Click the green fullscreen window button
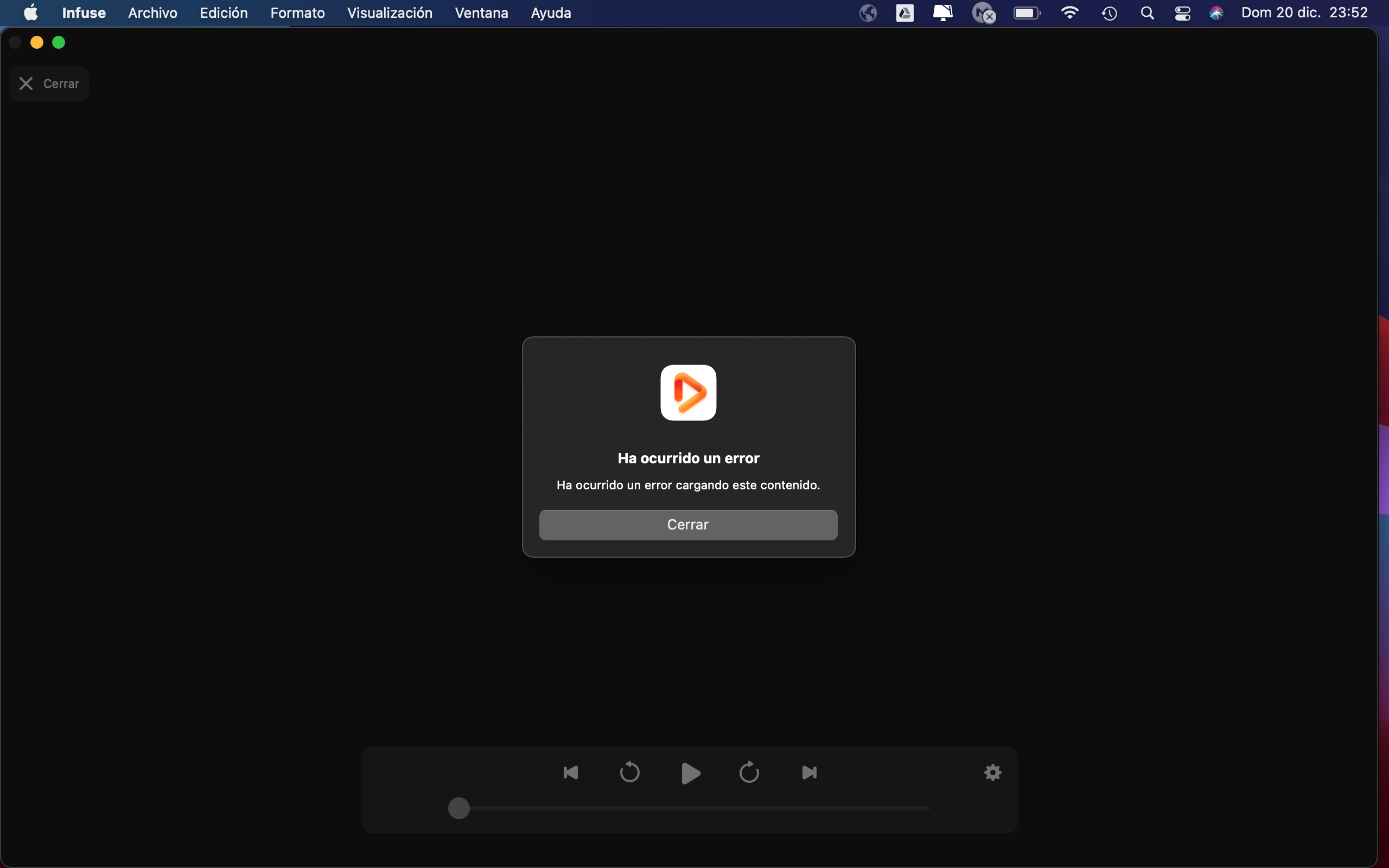 (59, 42)
